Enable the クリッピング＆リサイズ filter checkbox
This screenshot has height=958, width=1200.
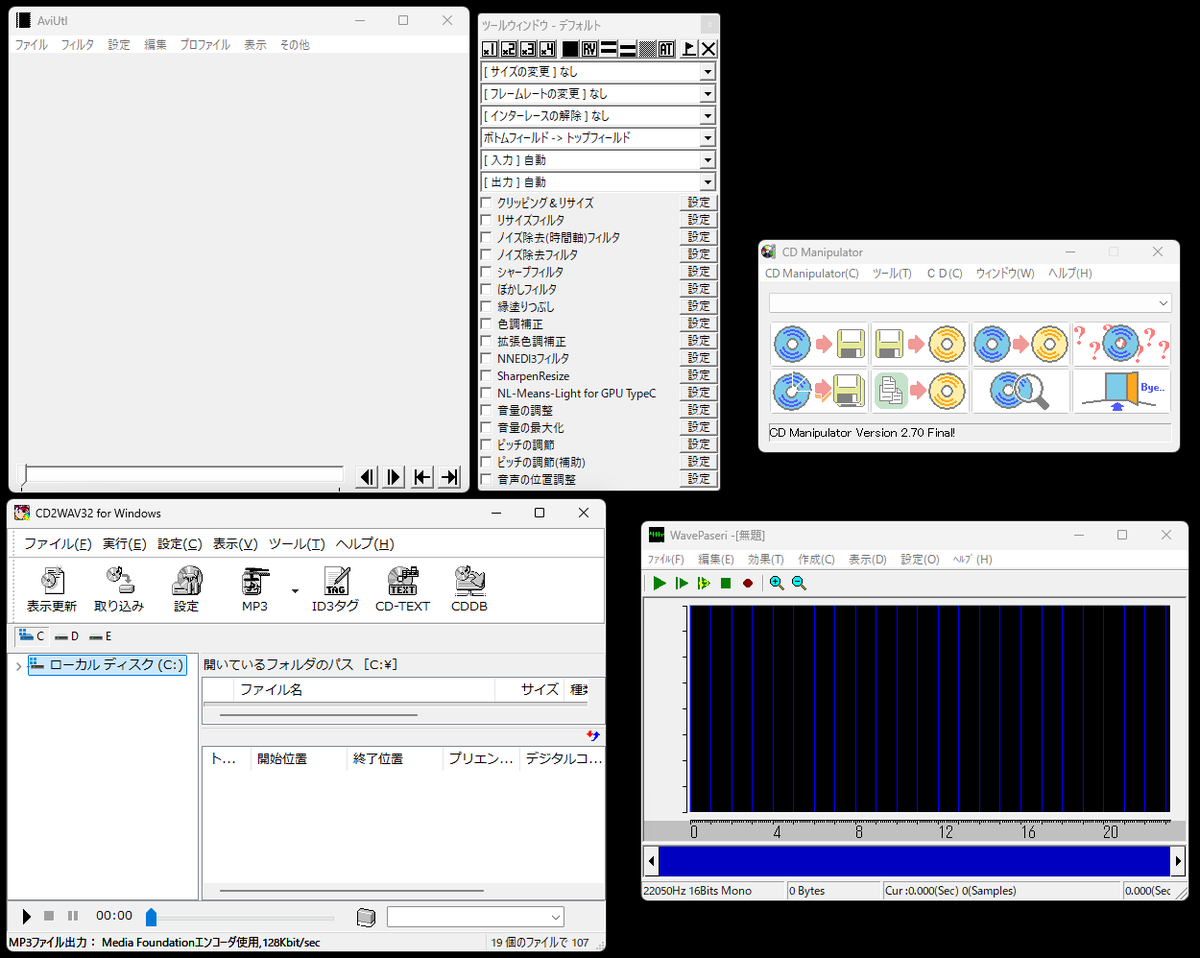coord(486,203)
